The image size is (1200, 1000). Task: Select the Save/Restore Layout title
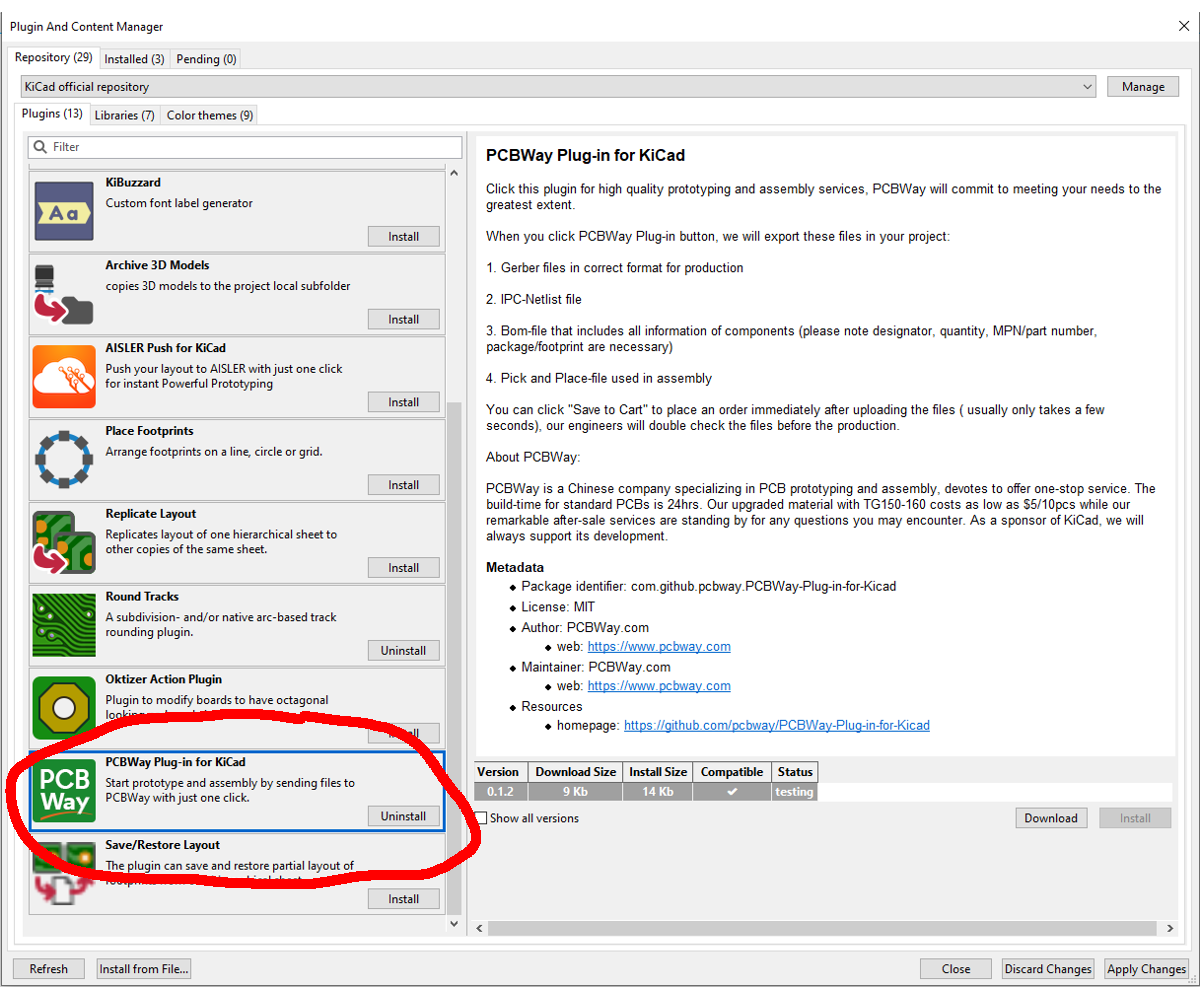point(162,845)
